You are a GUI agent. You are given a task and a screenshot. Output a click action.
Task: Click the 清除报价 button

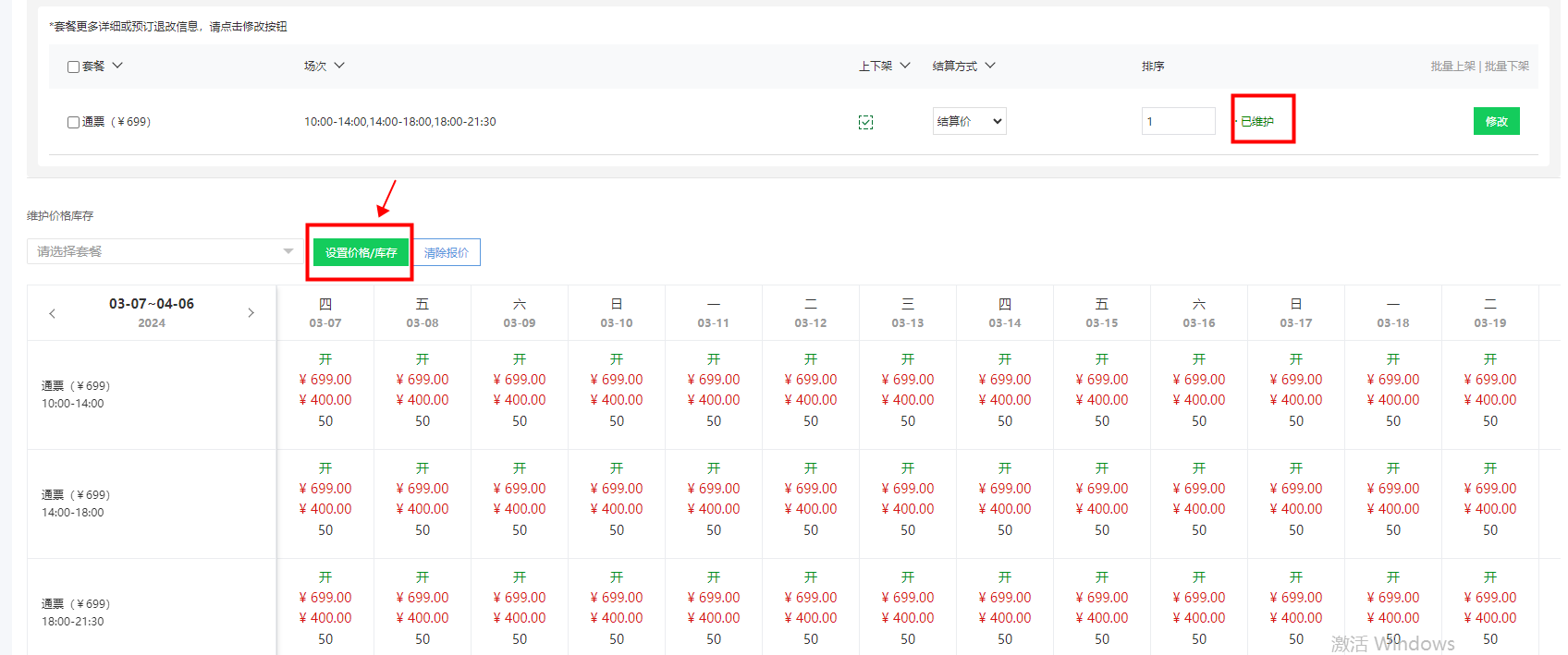point(447,252)
